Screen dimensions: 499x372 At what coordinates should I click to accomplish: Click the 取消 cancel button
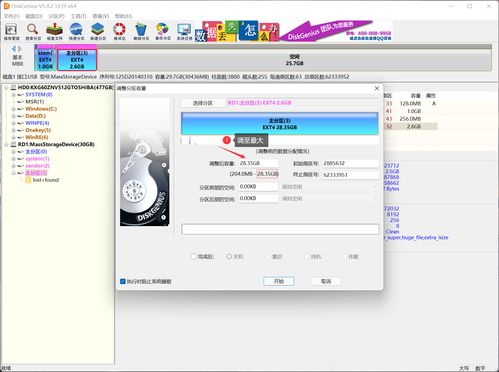pos(326,281)
